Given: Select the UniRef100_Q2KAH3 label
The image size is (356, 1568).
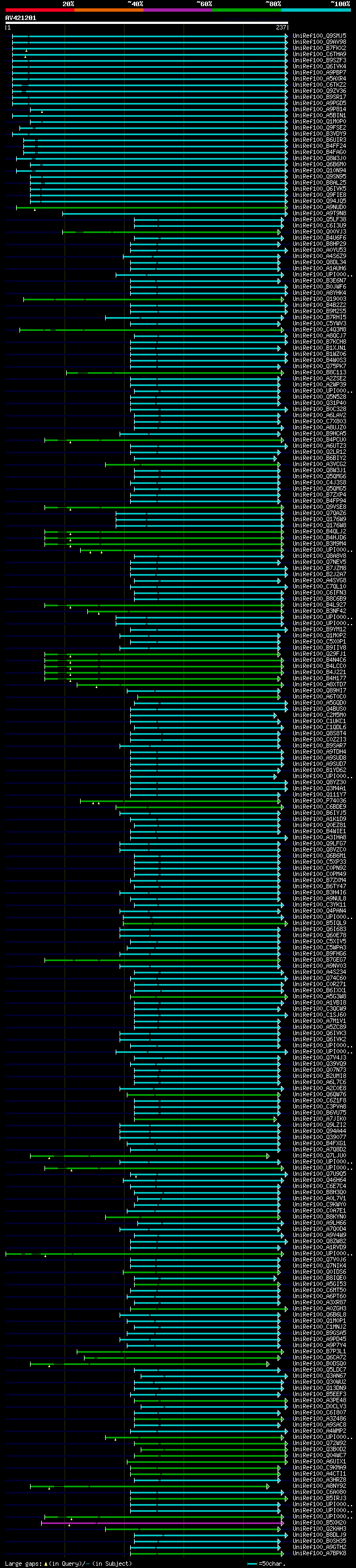Looking at the screenshot, I should click(x=319, y=1529).
